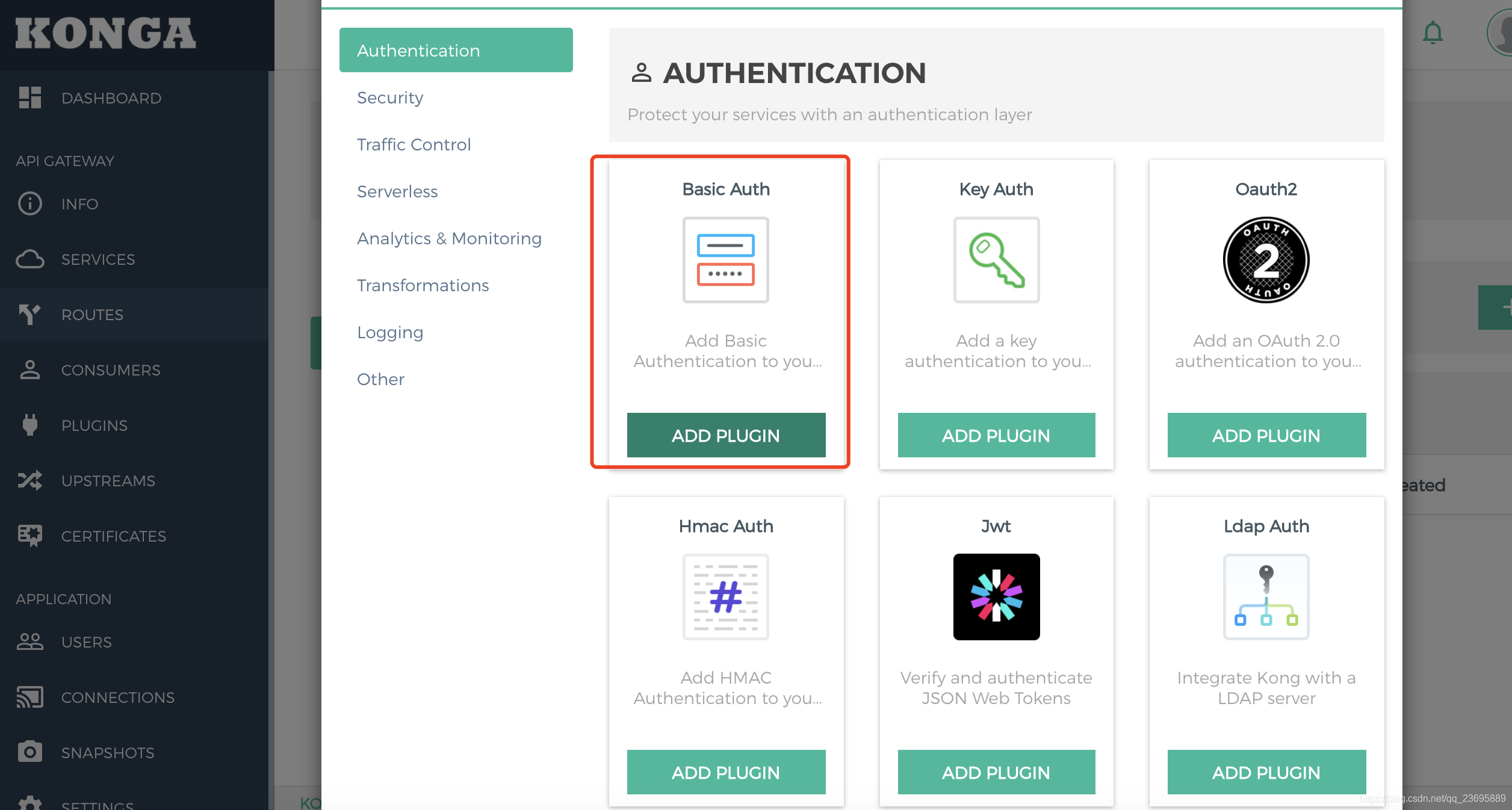The width and height of the screenshot is (1512, 810).
Task: Click the Oauth2 card title
Action: (x=1266, y=189)
